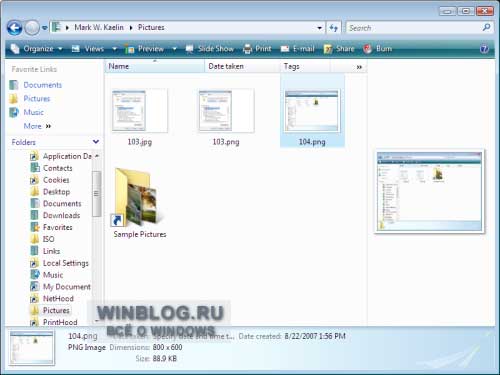Click the Back navigation arrow
Viewport: 500px width, 375px height.
point(15,28)
